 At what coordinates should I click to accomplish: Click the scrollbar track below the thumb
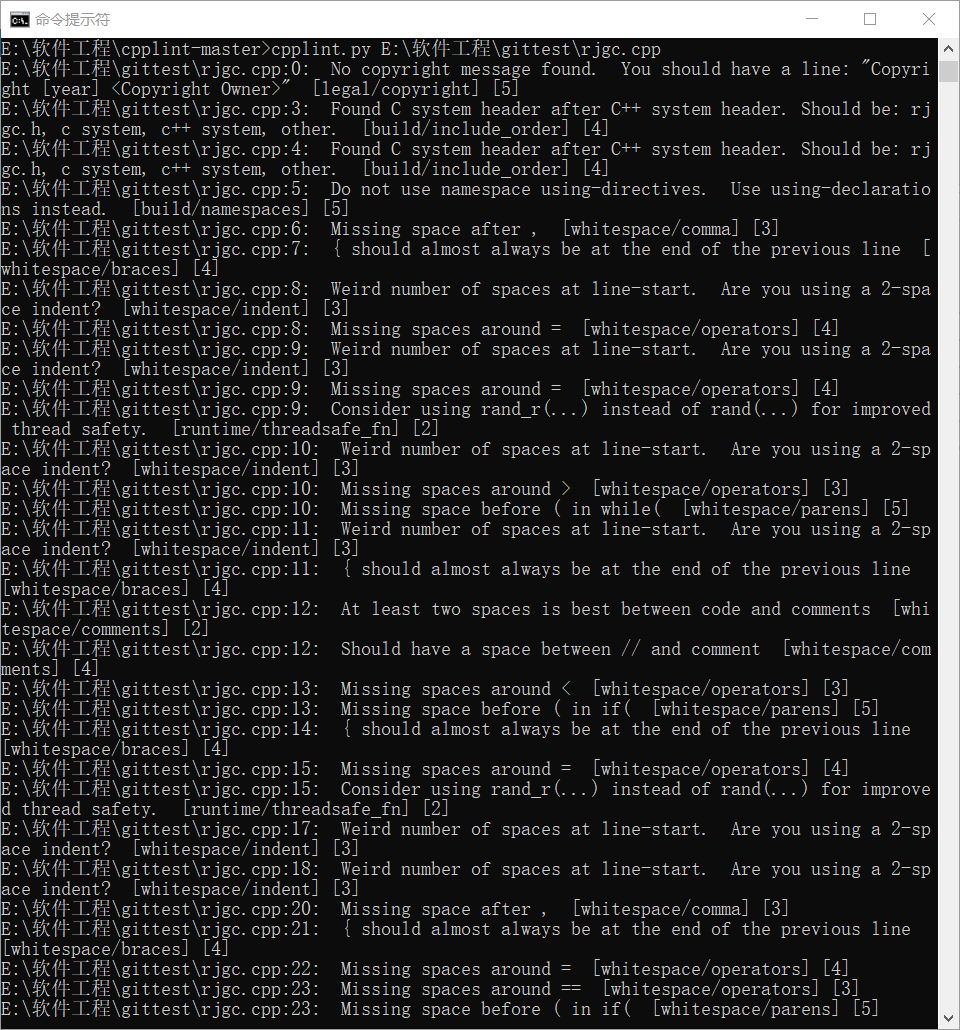point(948,545)
